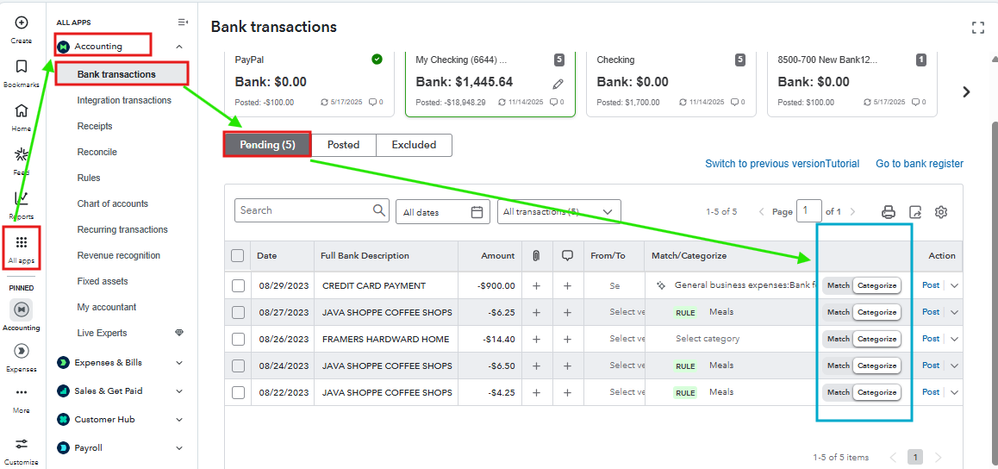The height and width of the screenshot is (469, 998).
Task: Check the FRAMERS HARDWARD HOME row checkbox
Action: 238,339
